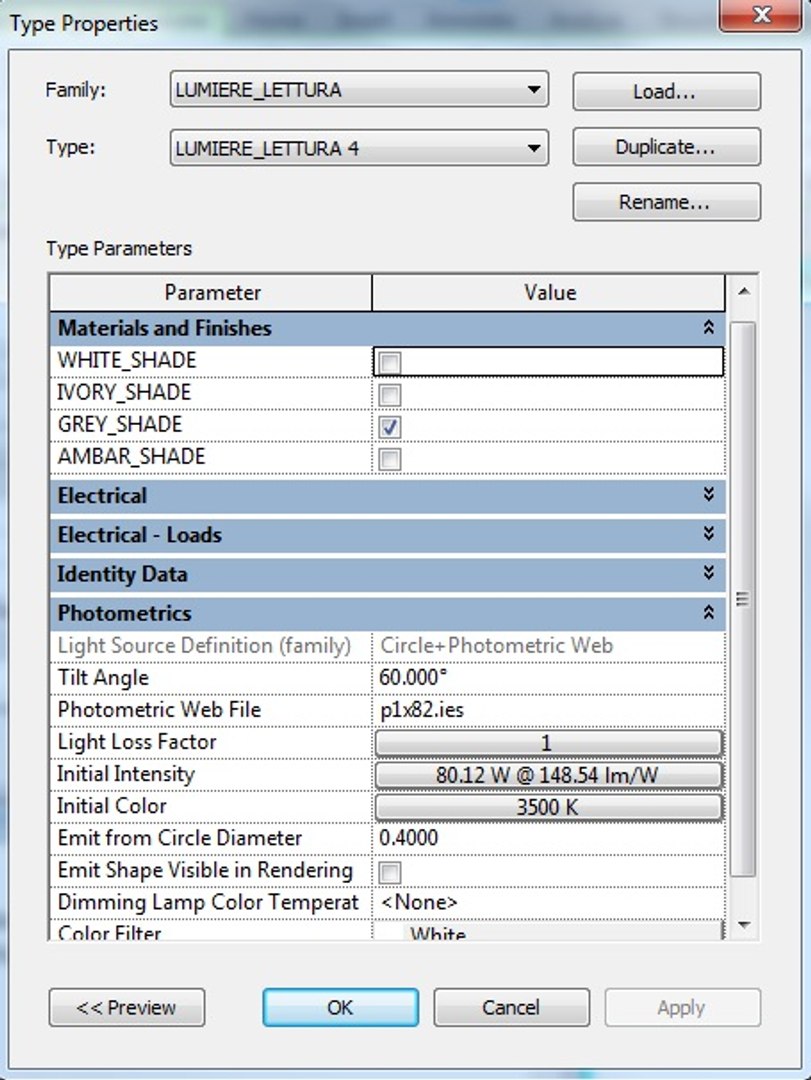Close the Type Properties dialog
Image resolution: width=811 pixels, height=1080 pixels.
click(x=762, y=16)
